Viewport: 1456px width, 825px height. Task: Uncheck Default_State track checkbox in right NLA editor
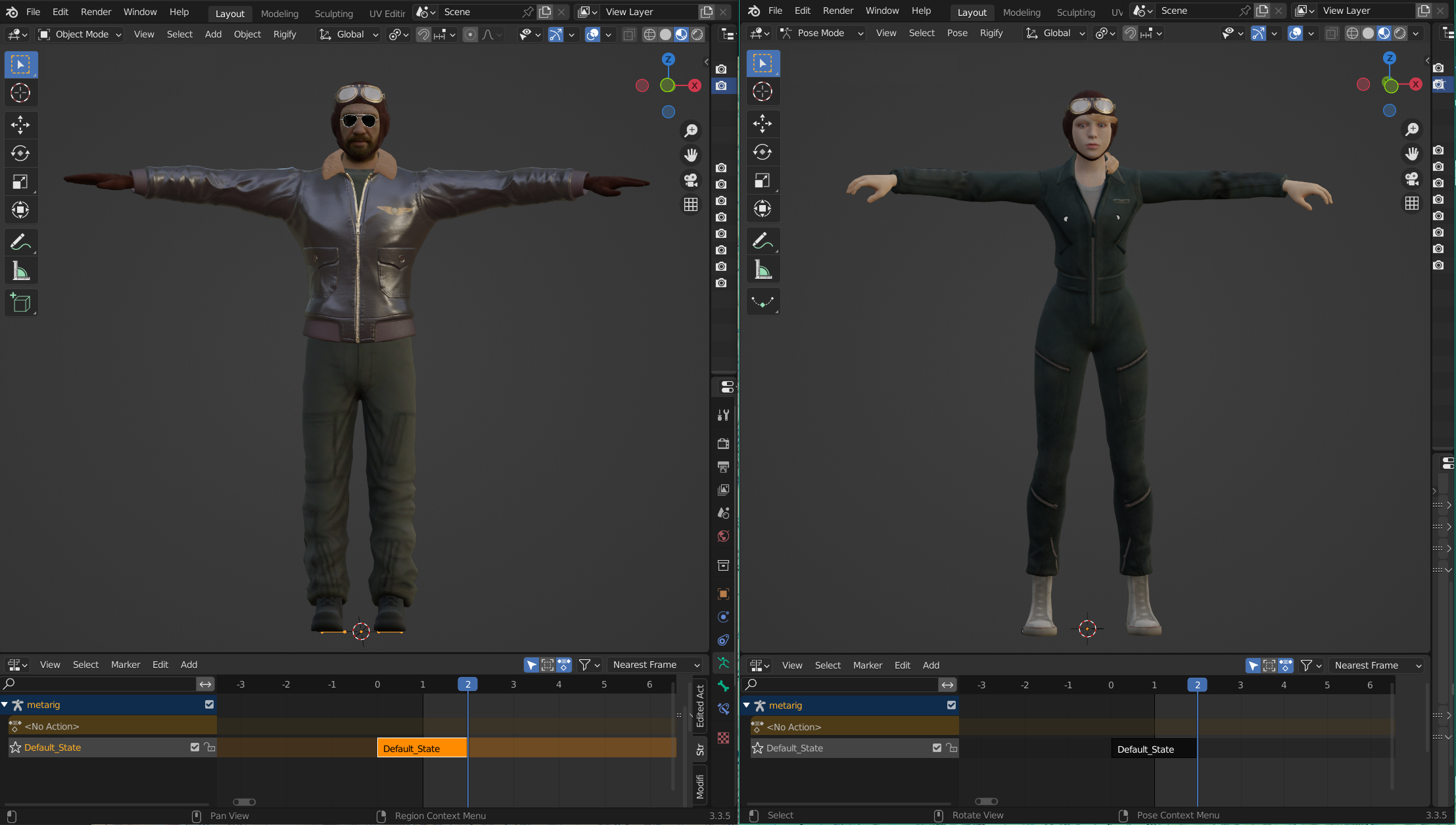[x=937, y=747]
